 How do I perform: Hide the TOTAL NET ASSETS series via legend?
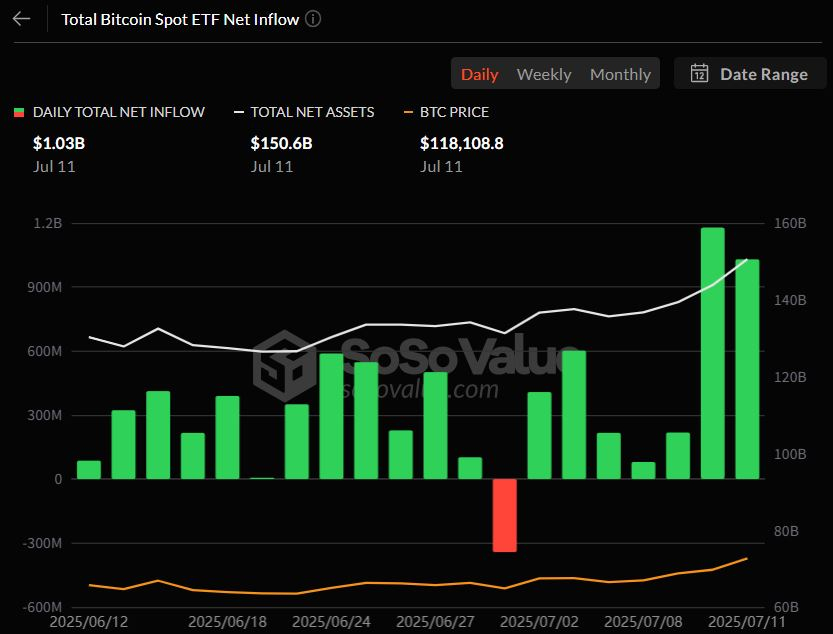(312, 112)
